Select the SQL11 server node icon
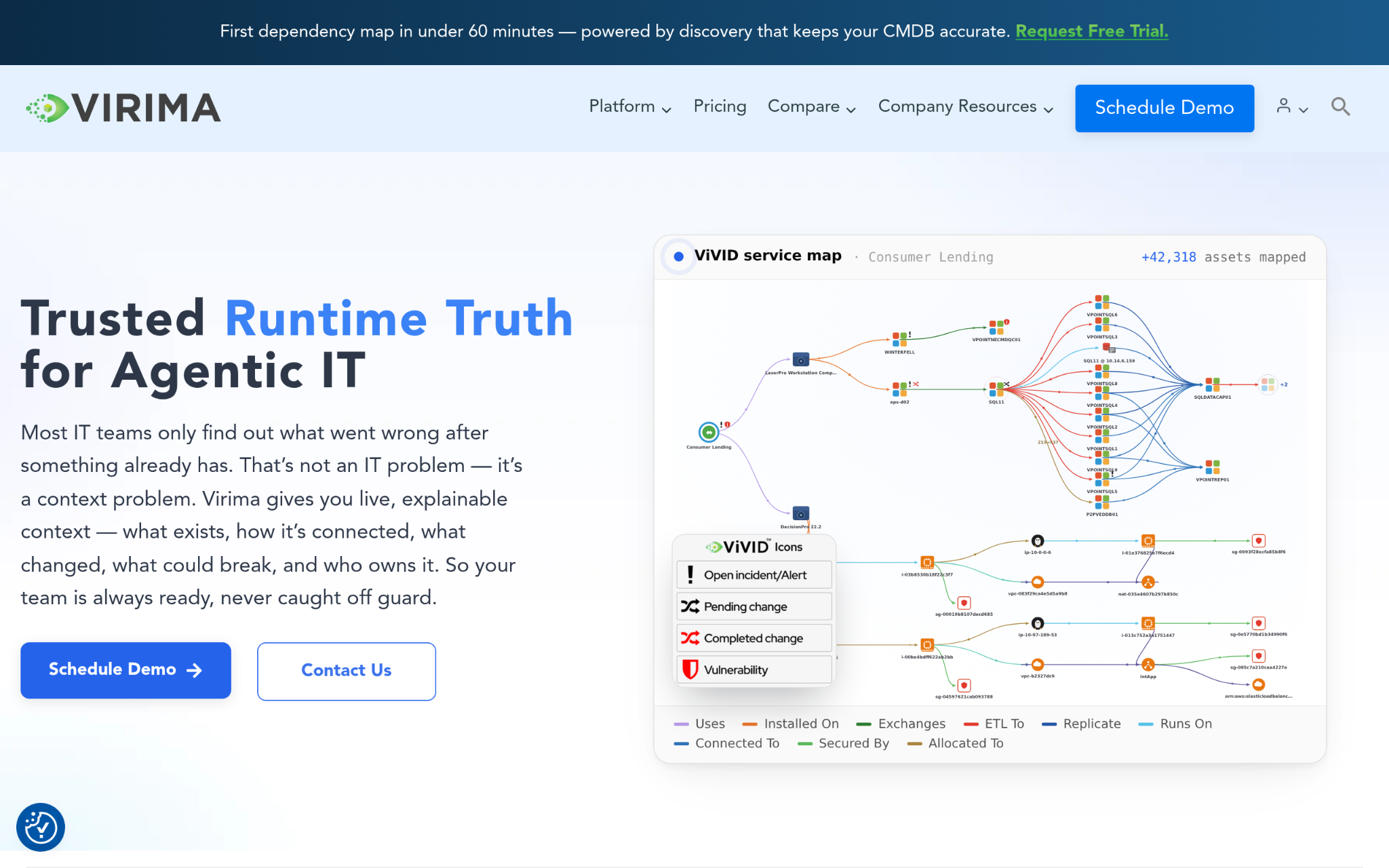Image resolution: width=1389 pixels, height=868 pixels. 996,389
